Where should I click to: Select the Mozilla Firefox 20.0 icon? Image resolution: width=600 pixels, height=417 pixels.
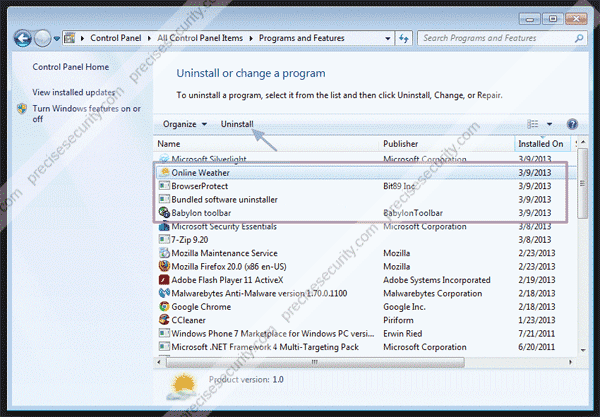(165, 266)
